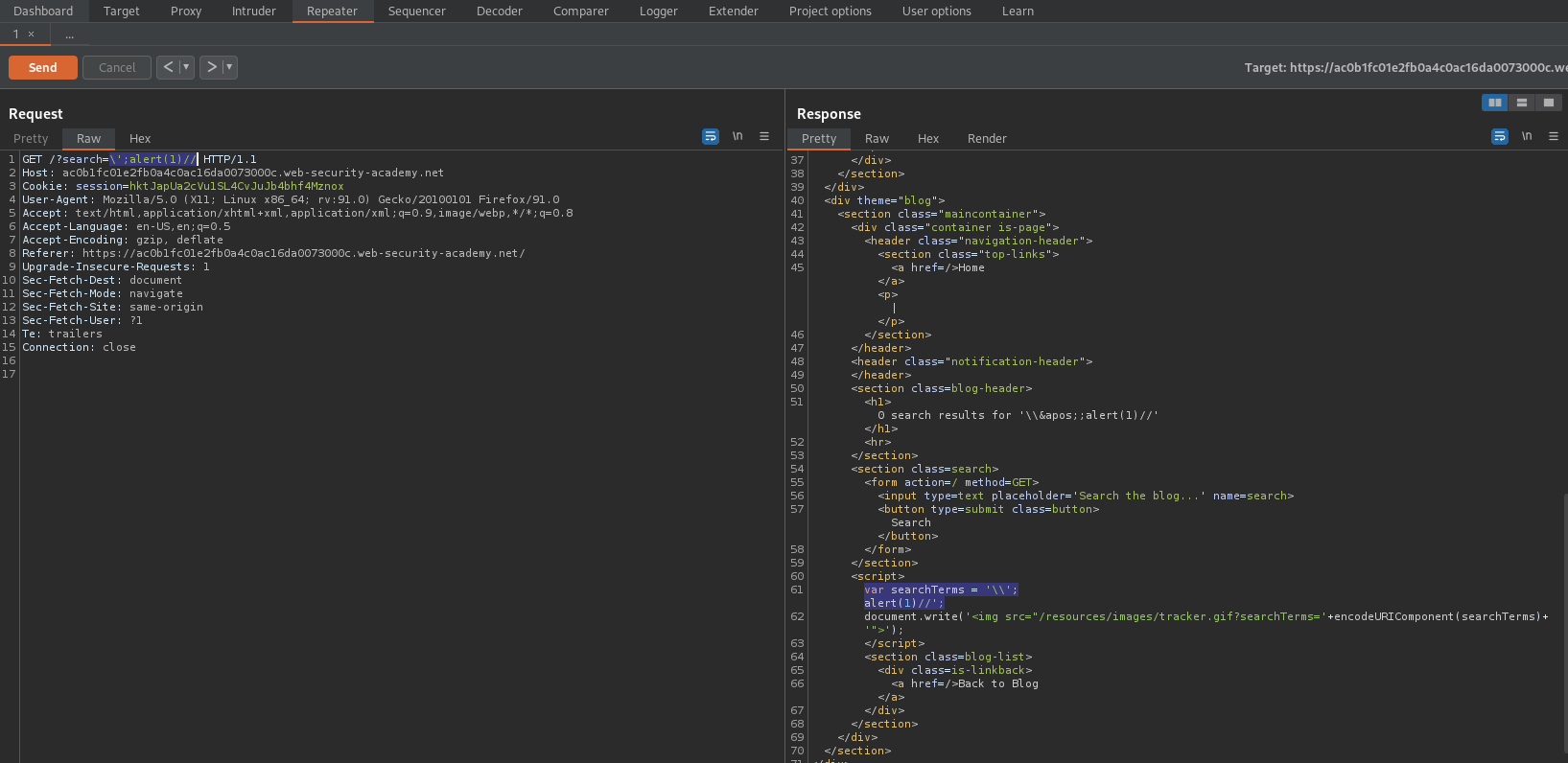The height and width of the screenshot is (763, 1568).
Task: Click the Target URL label
Action: (1406, 68)
